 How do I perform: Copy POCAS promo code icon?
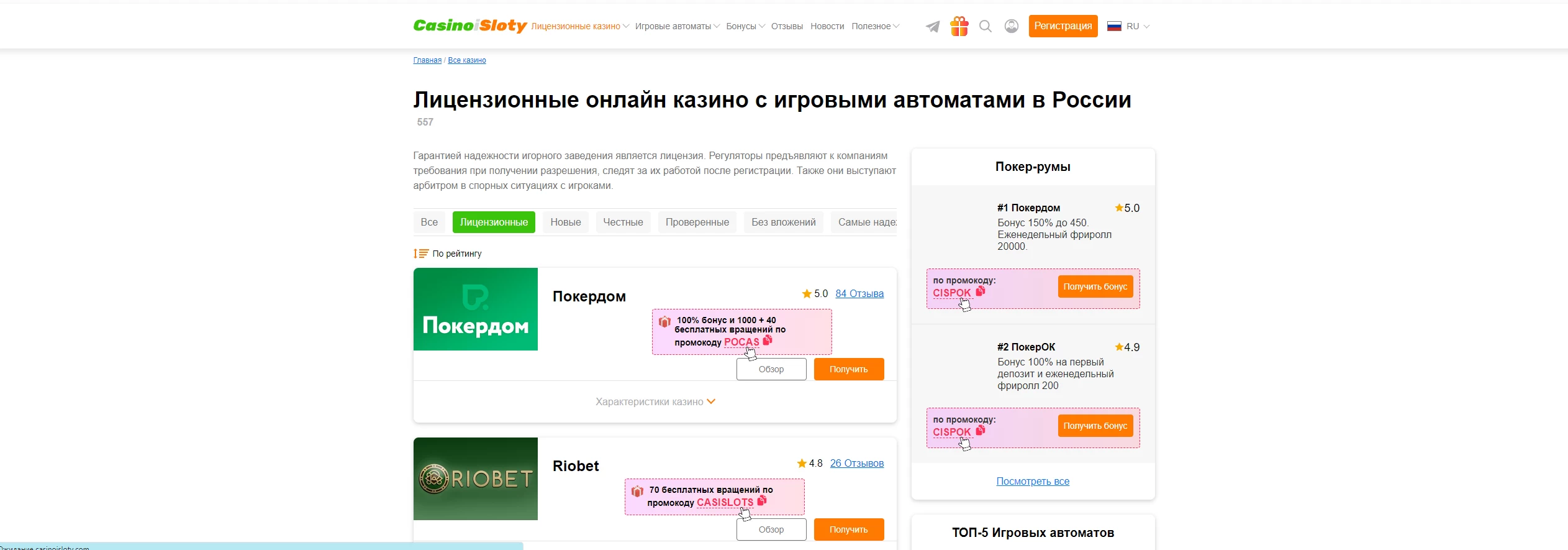click(768, 340)
